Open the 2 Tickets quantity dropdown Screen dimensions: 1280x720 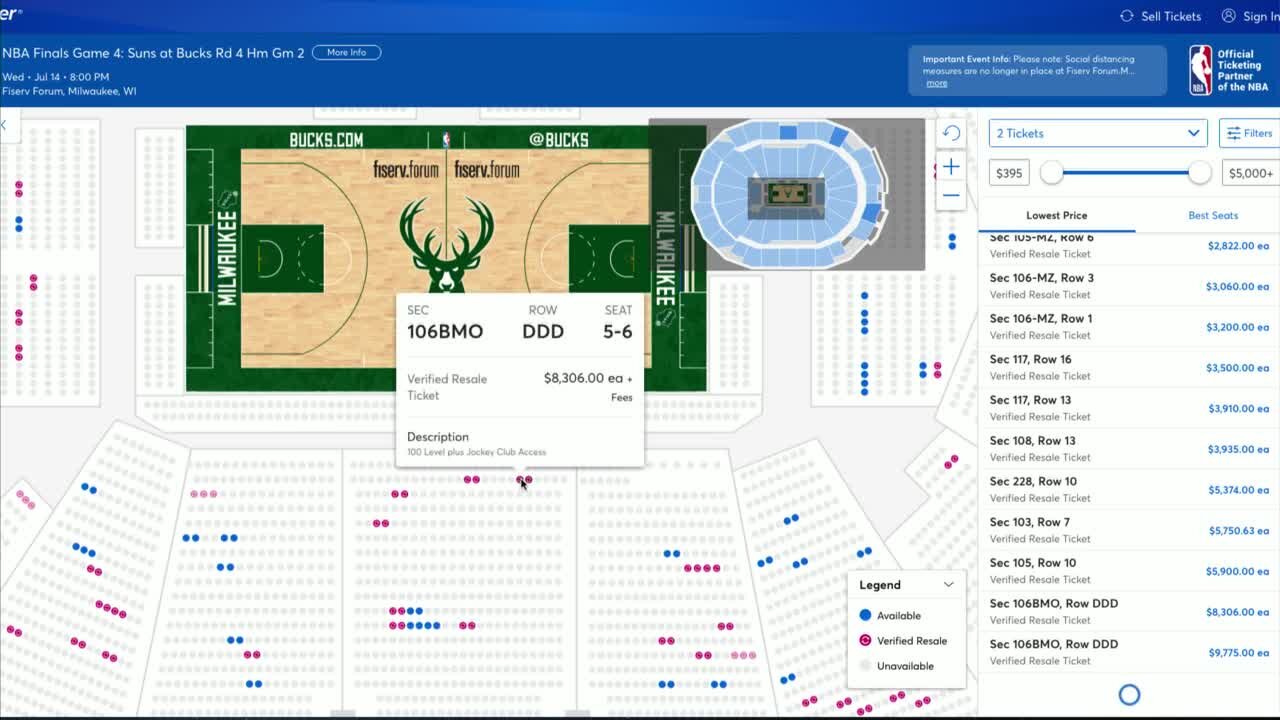[x=1098, y=133]
